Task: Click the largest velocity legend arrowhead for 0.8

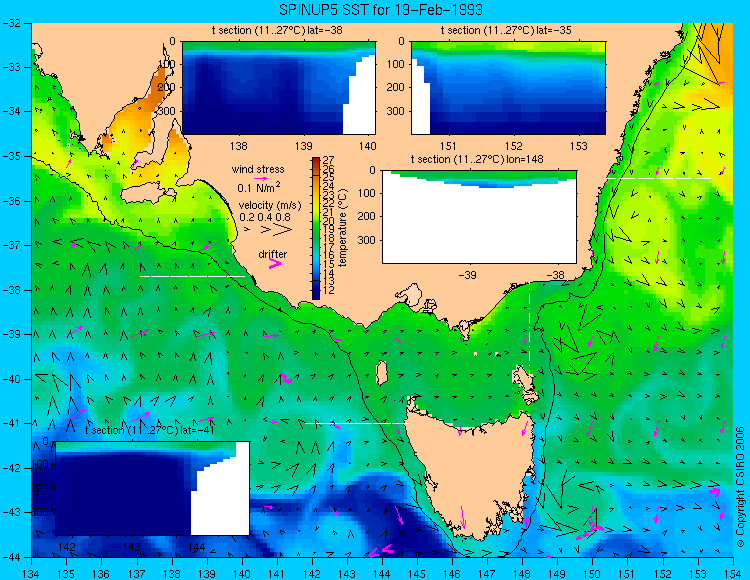Action: tap(282, 230)
